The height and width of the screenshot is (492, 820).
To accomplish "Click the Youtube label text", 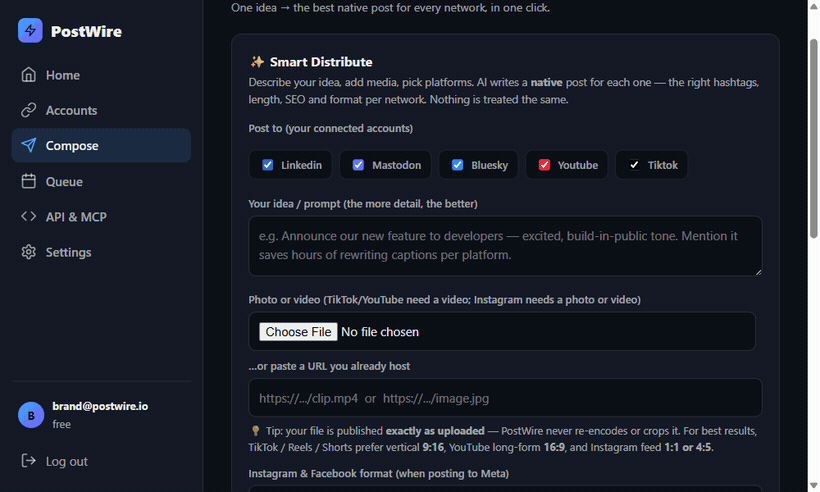I will pos(577,165).
